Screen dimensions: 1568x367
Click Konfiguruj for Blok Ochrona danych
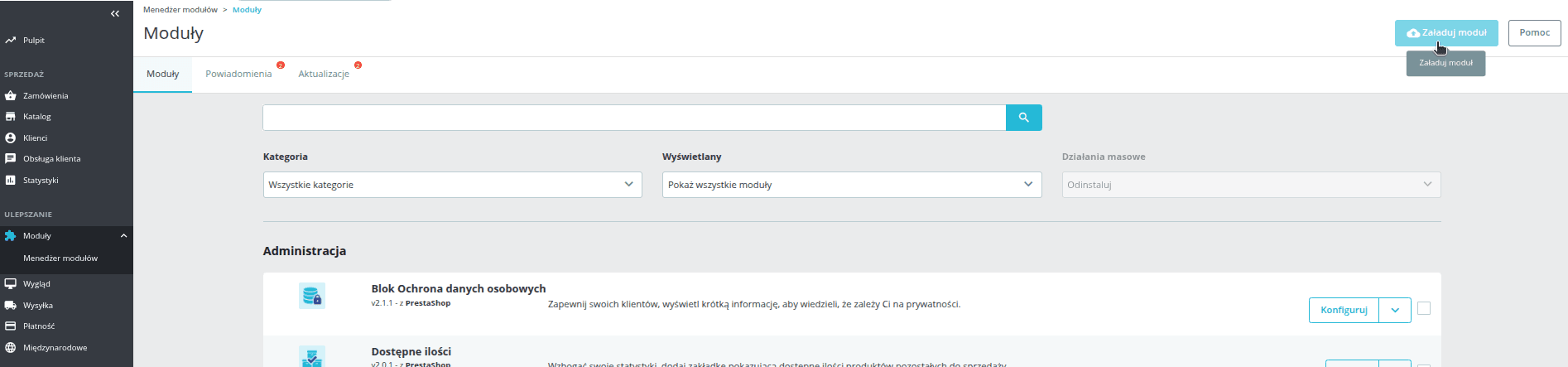tap(1344, 310)
